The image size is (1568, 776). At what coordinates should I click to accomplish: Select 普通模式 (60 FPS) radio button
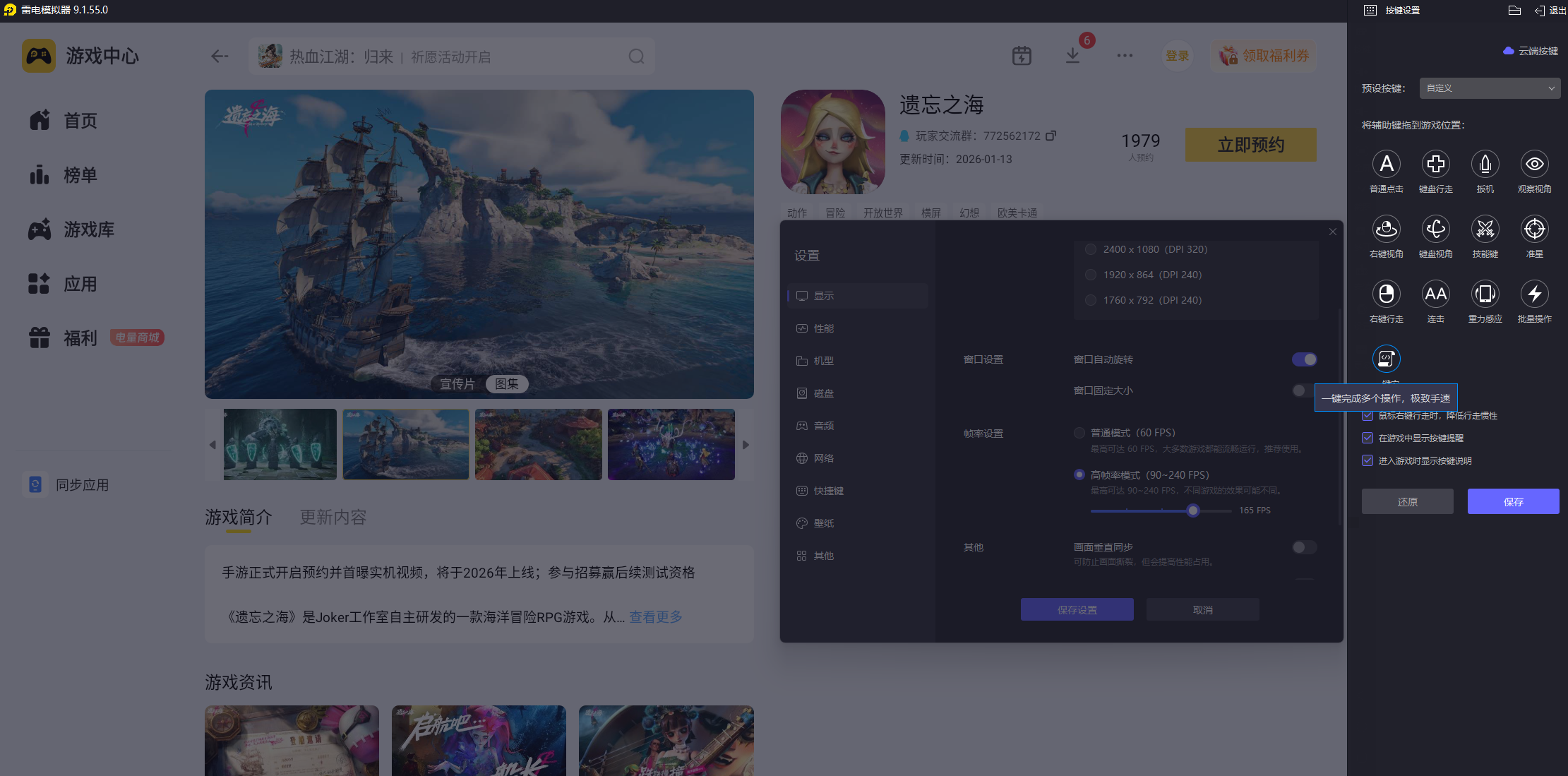[1079, 433]
